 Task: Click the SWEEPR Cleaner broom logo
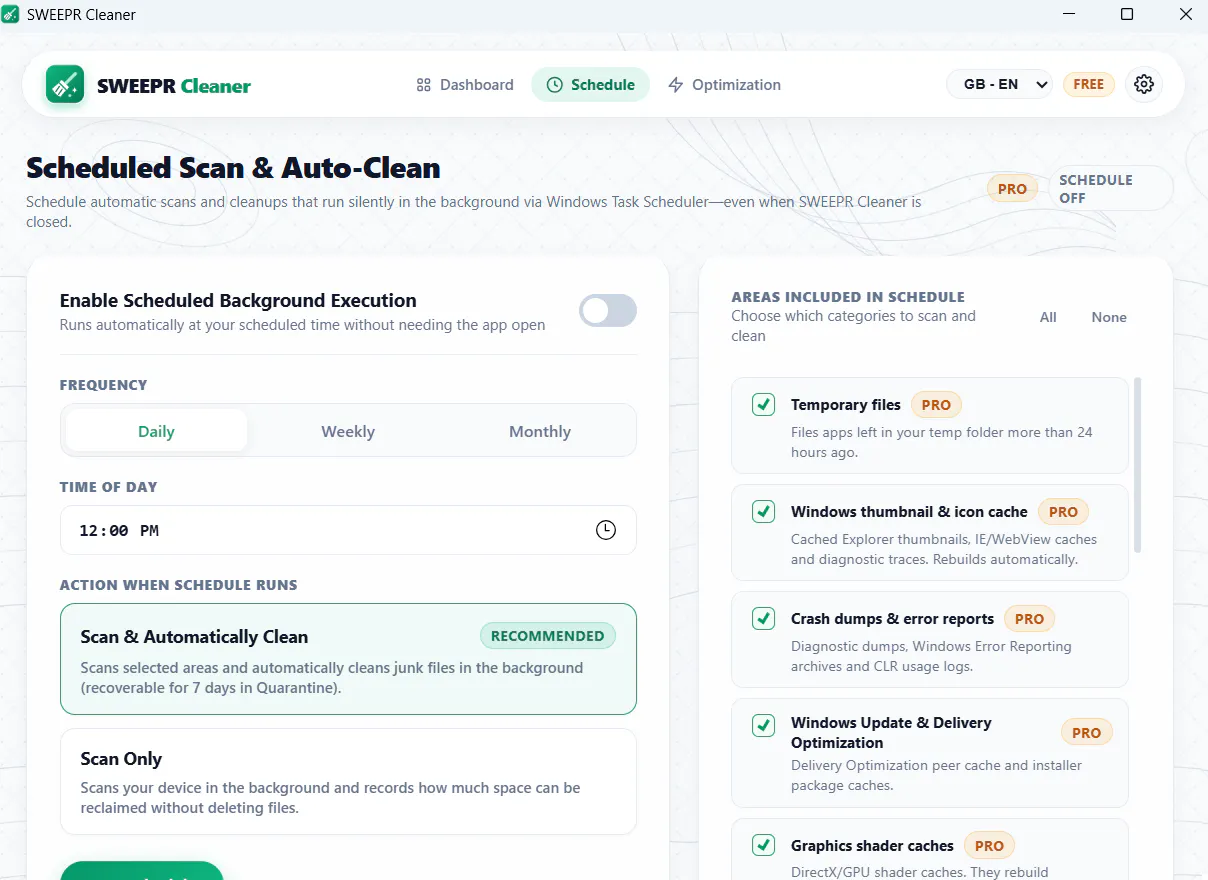[x=65, y=85]
